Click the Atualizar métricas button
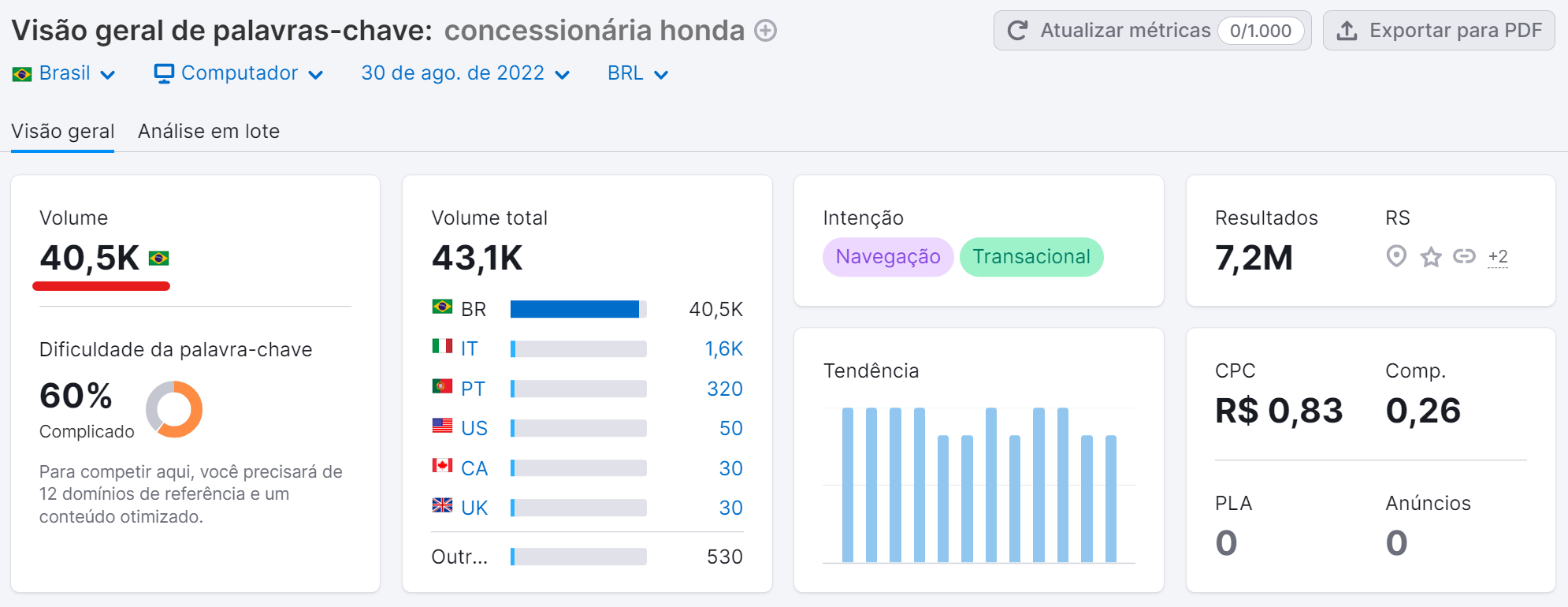 tap(1152, 31)
